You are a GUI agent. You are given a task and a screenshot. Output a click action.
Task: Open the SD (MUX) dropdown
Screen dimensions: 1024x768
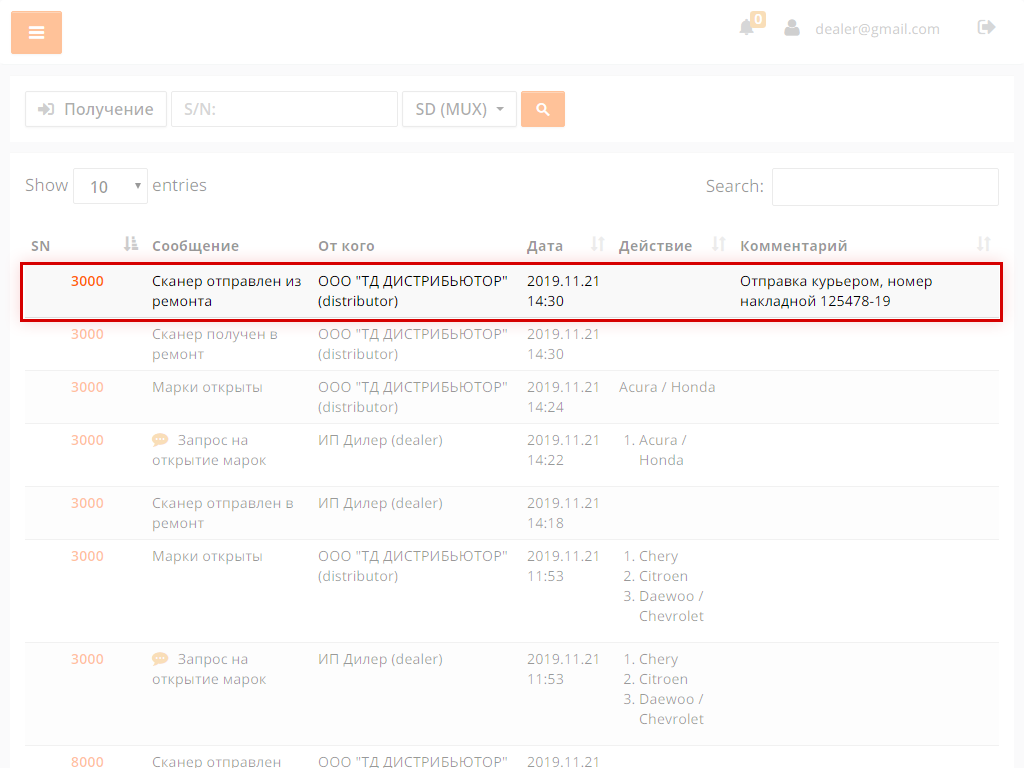pos(459,109)
